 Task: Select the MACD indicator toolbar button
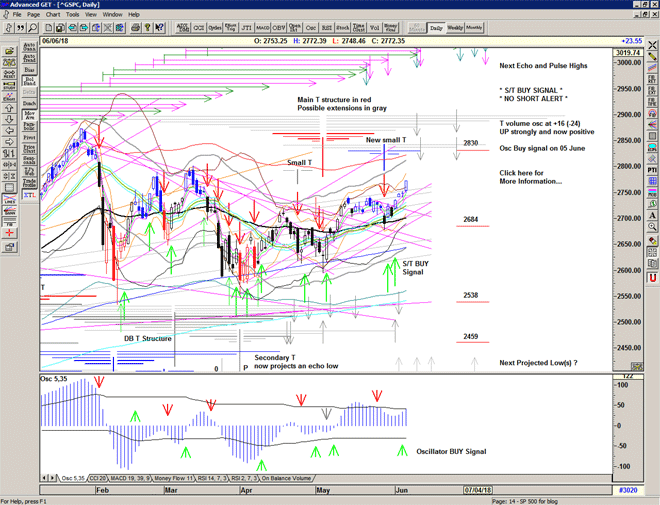261,28
